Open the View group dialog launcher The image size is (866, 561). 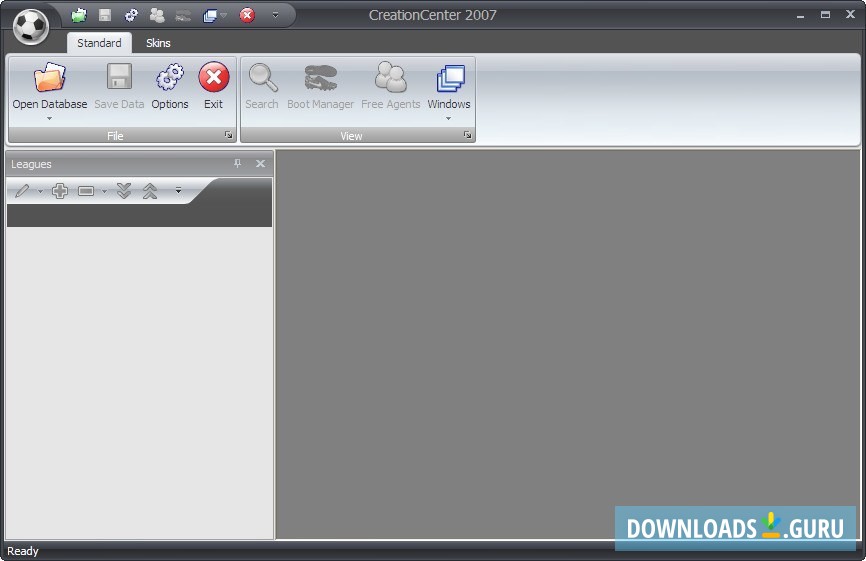[x=467, y=135]
